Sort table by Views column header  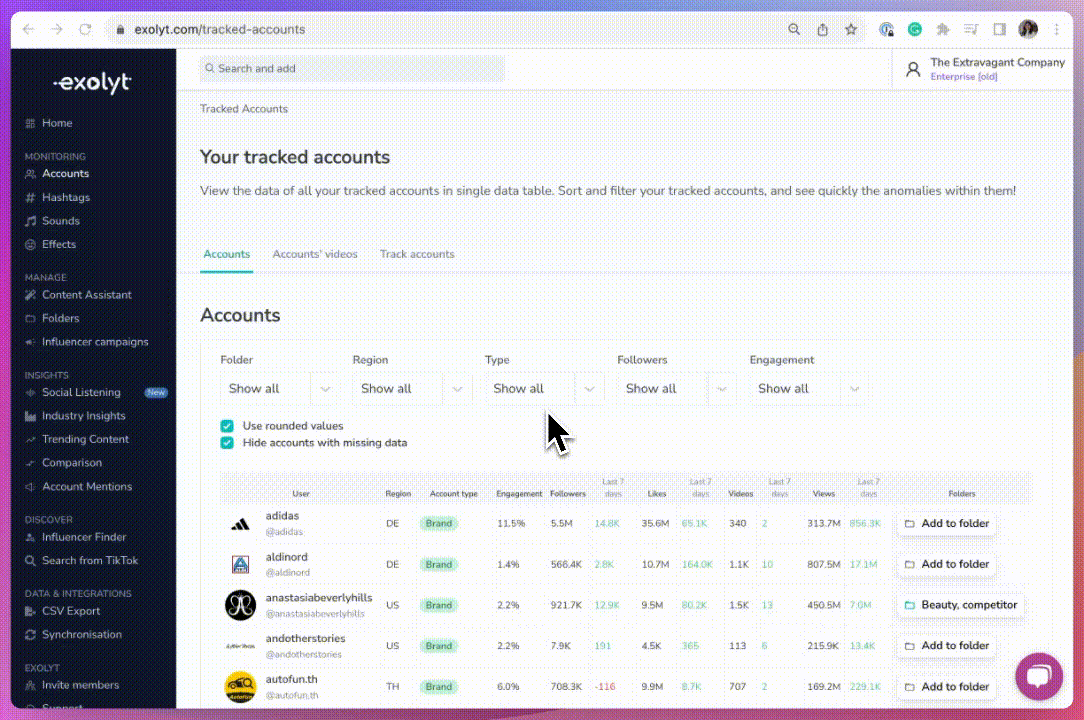[x=823, y=494]
